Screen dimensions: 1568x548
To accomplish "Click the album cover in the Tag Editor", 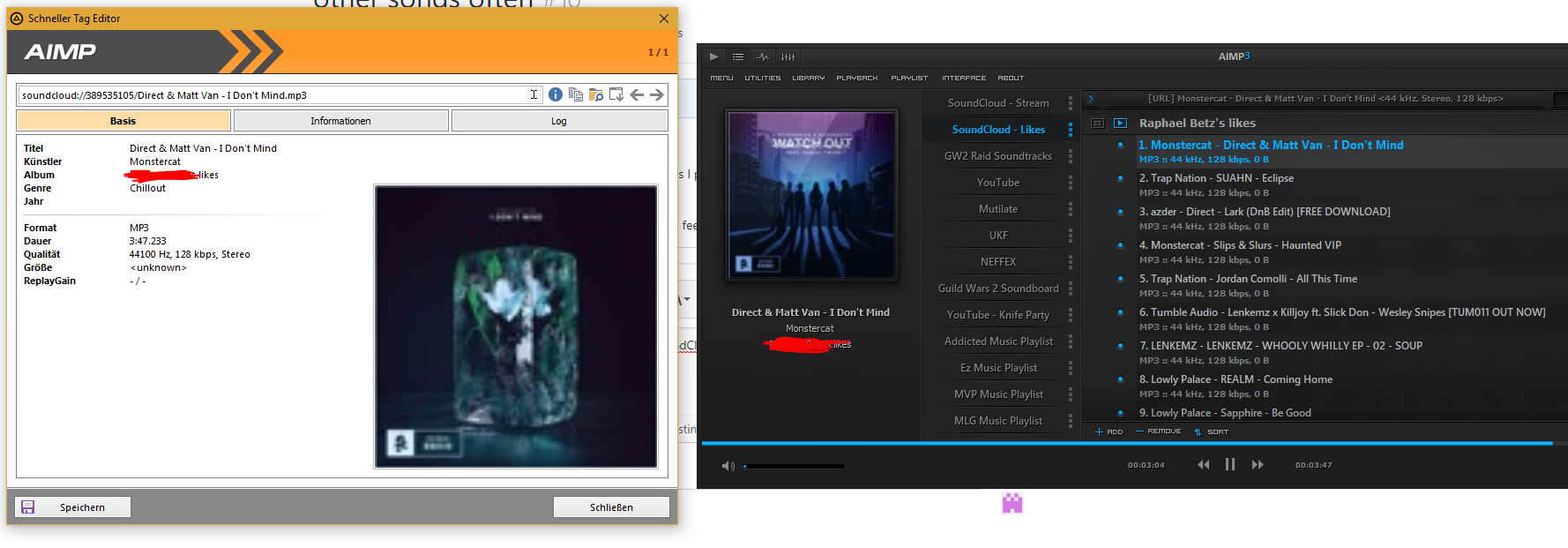I will 516,326.
